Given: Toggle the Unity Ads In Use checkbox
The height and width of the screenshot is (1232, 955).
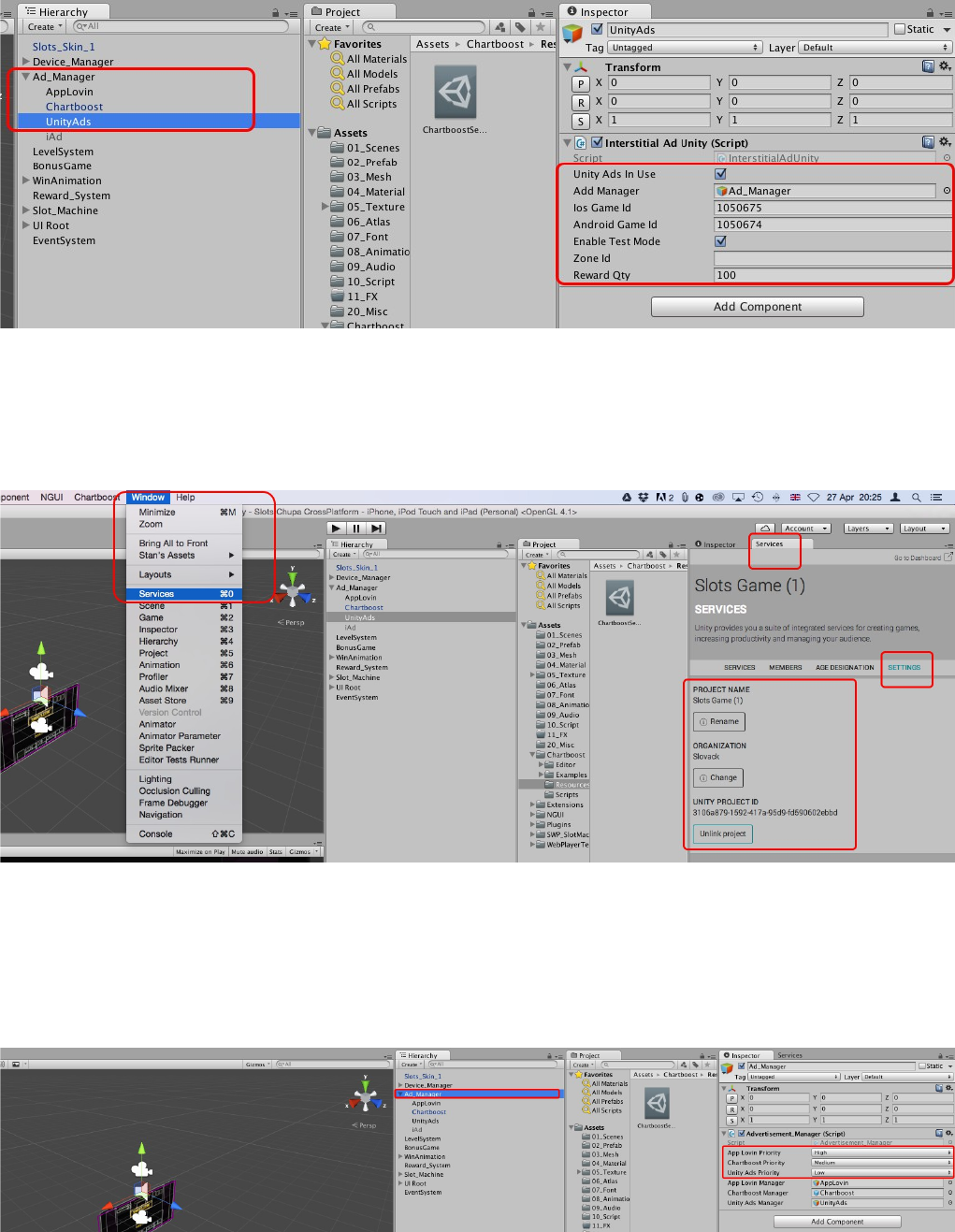Looking at the screenshot, I should 720,174.
